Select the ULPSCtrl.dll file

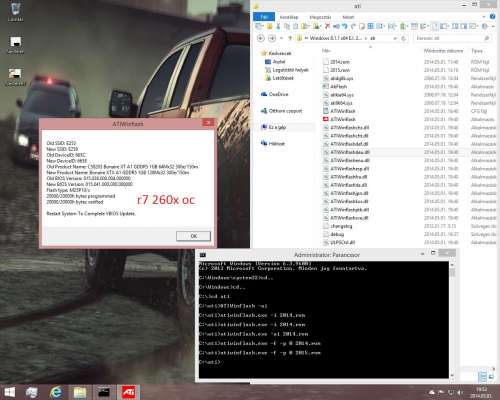(339, 242)
